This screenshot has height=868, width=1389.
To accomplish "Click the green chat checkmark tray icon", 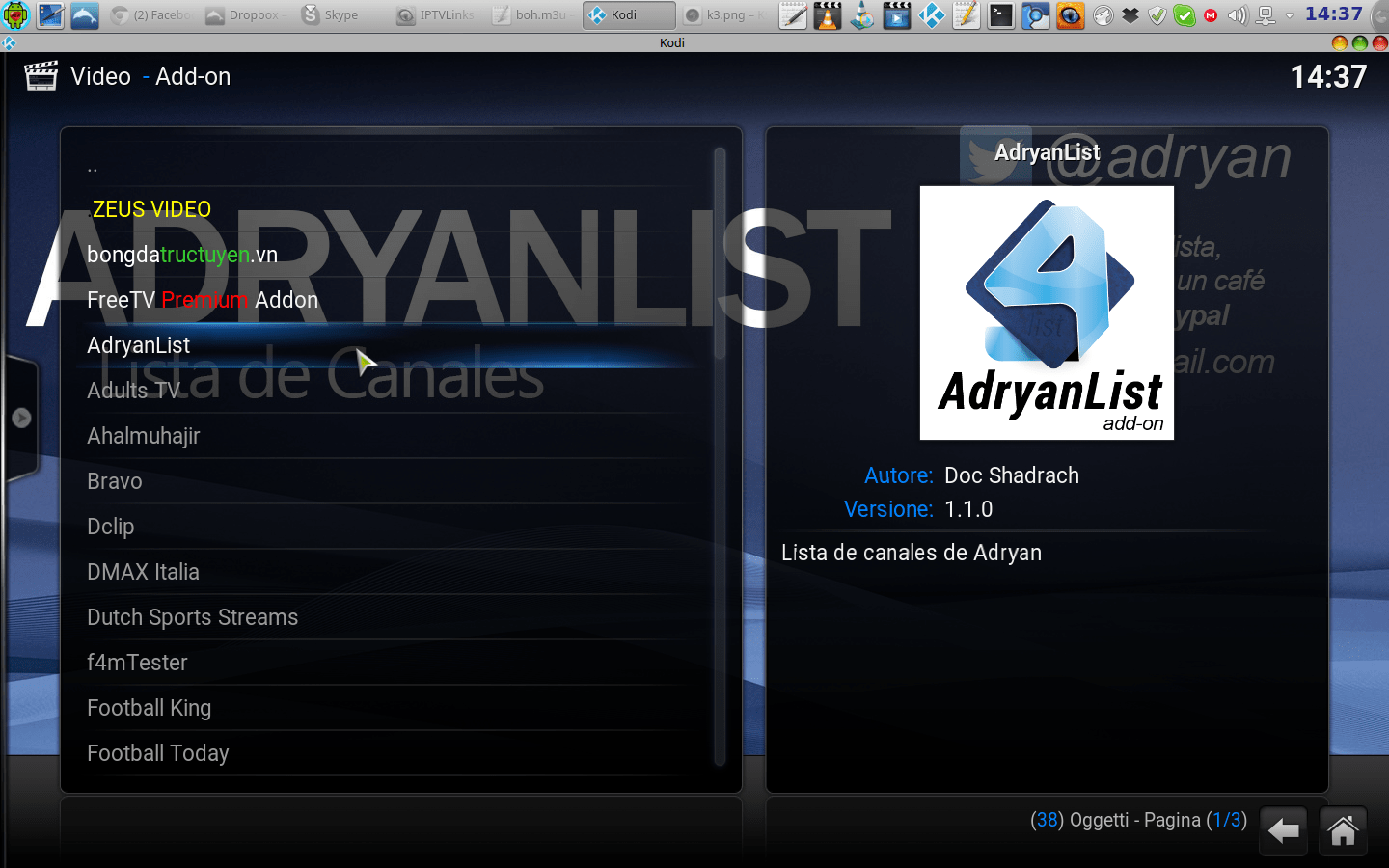I will pos(1185,15).
